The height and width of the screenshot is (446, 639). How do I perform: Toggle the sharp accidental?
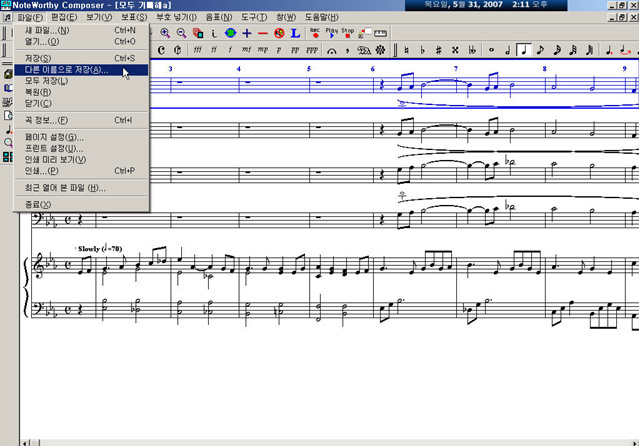coord(438,50)
